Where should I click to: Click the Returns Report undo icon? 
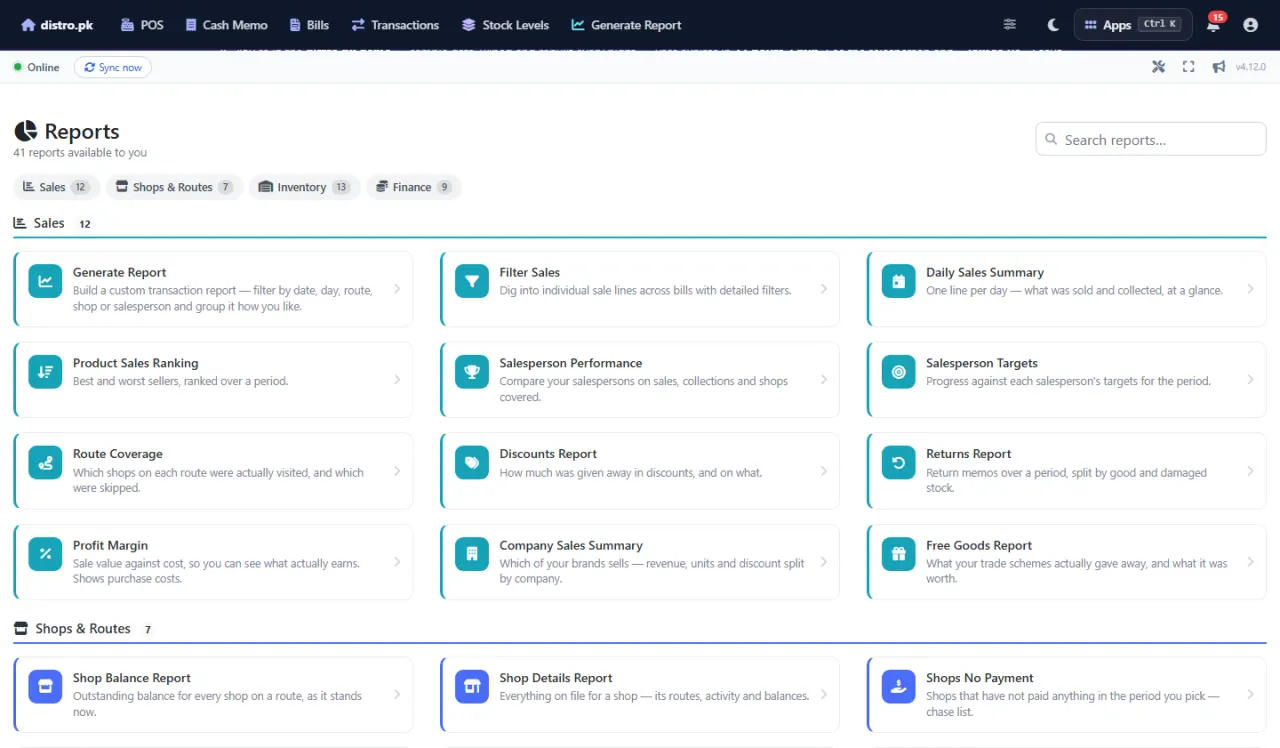[x=899, y=463]
